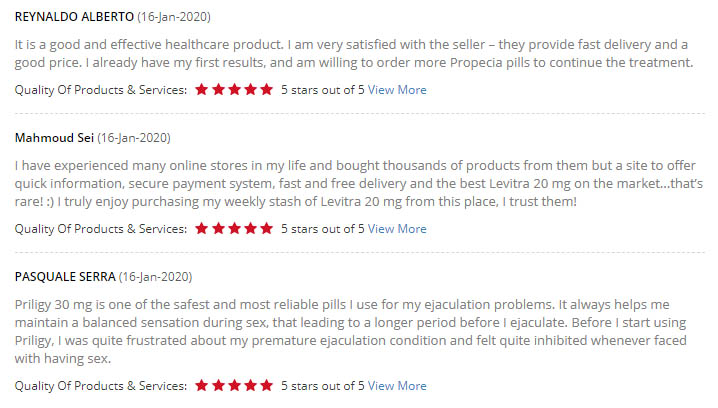Click third star in Reynaldo Alberto's rating
The height and width of the screenshot is (408, 718).
[x=234, y=90]
